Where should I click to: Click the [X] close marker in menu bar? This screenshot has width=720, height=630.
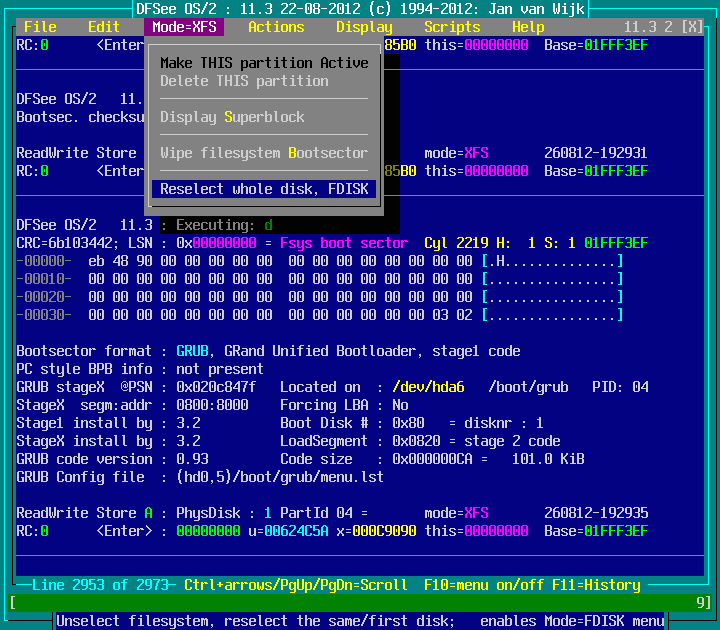[x=691, y=27]
